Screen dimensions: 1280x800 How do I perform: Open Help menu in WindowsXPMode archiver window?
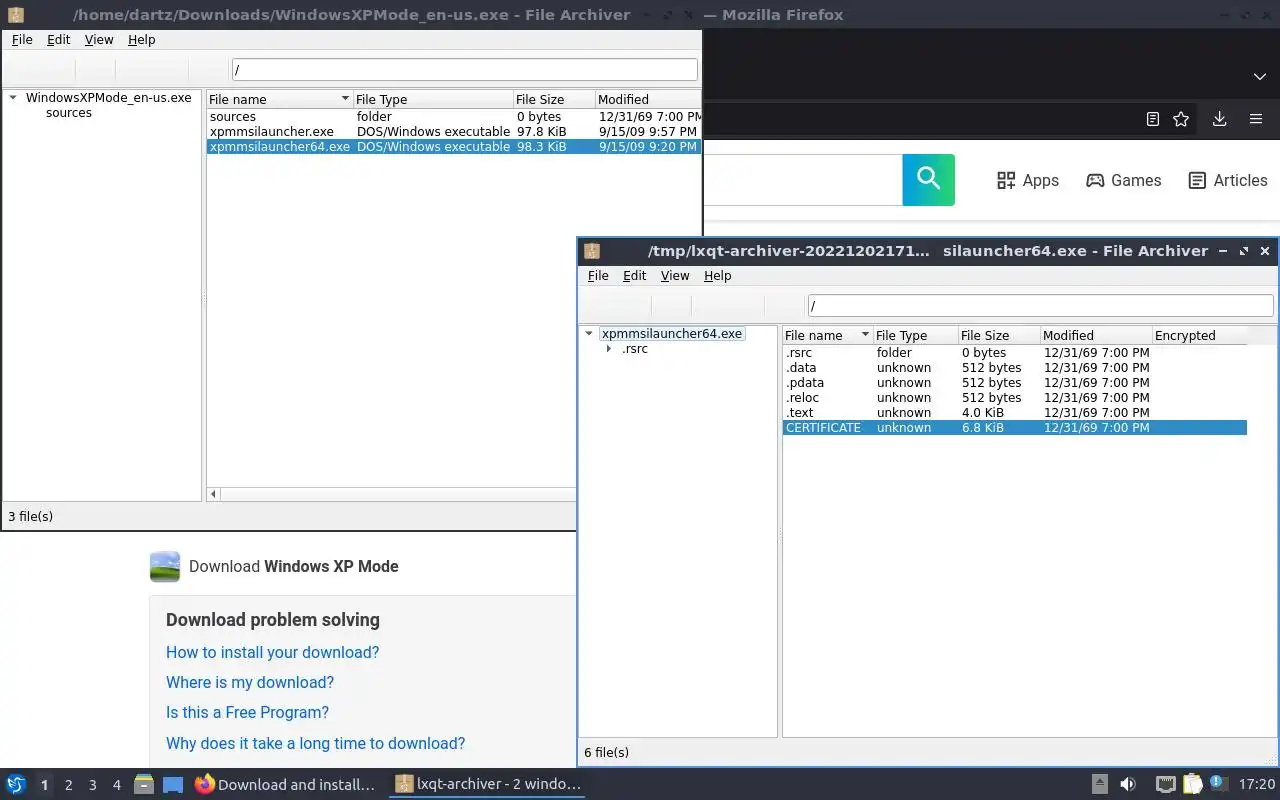[x=142, y=39]
